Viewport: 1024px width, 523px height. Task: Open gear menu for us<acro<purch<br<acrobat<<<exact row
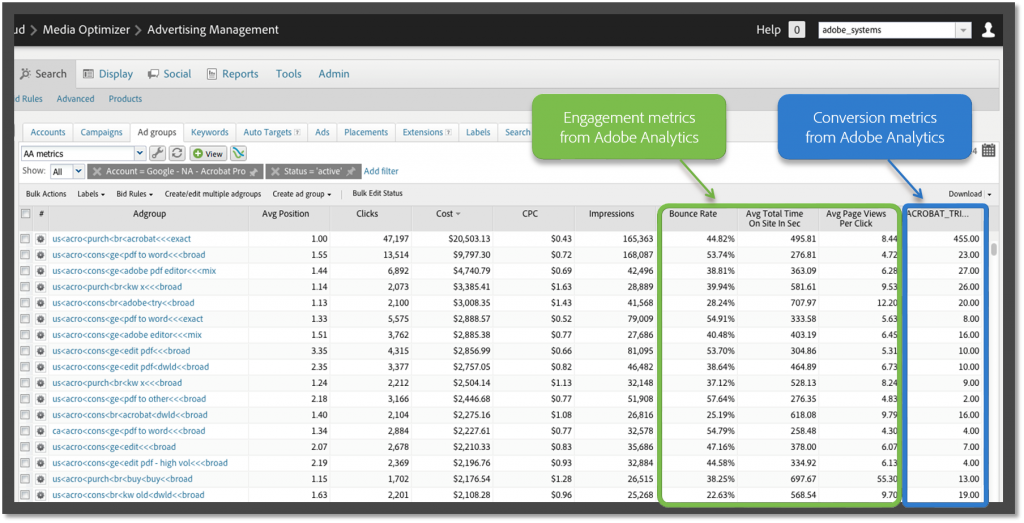pyautogui.click(x=40, y=239)
